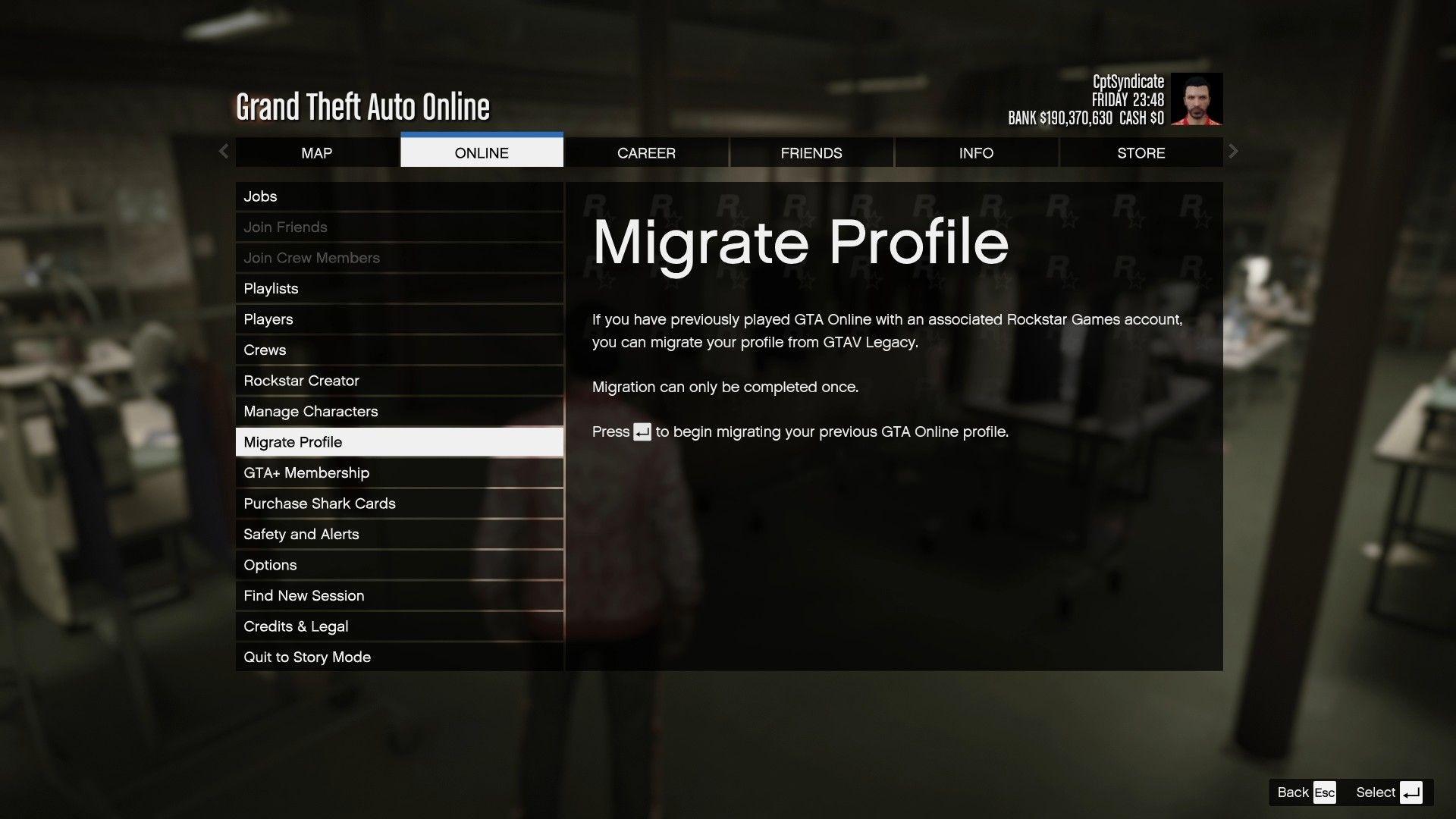
Task: Open the CAREER tab
Action: click(646, 152)
